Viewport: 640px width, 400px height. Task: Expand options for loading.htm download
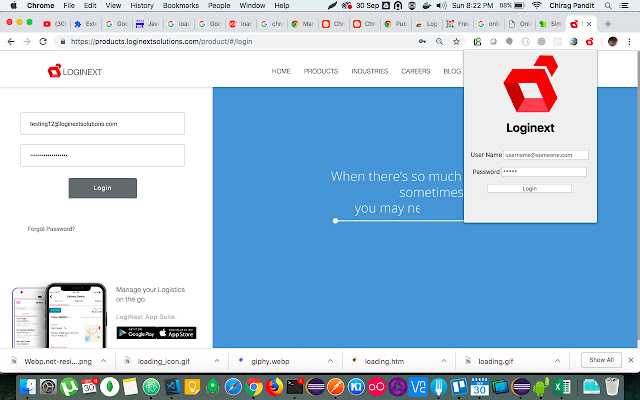[x=444, y=361]
